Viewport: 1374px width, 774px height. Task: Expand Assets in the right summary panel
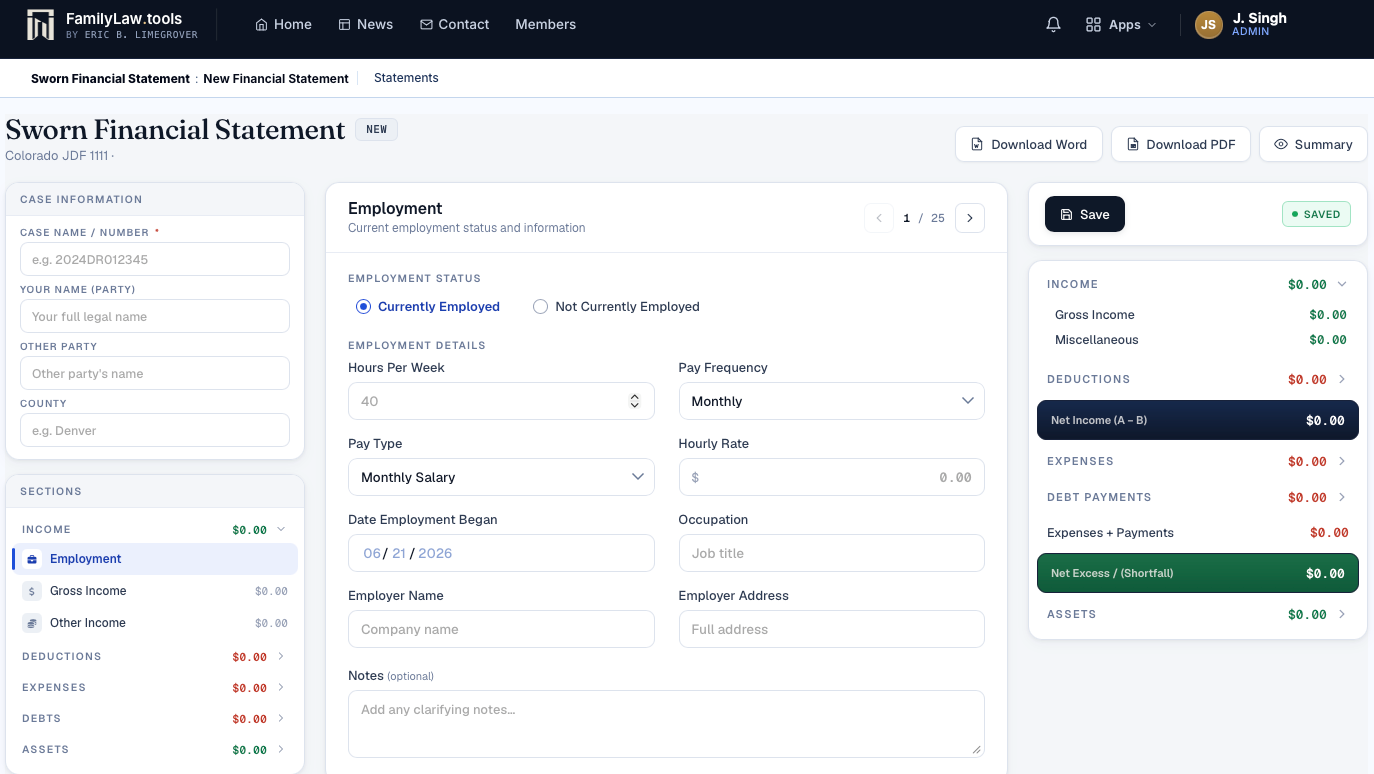[1197, 615]
